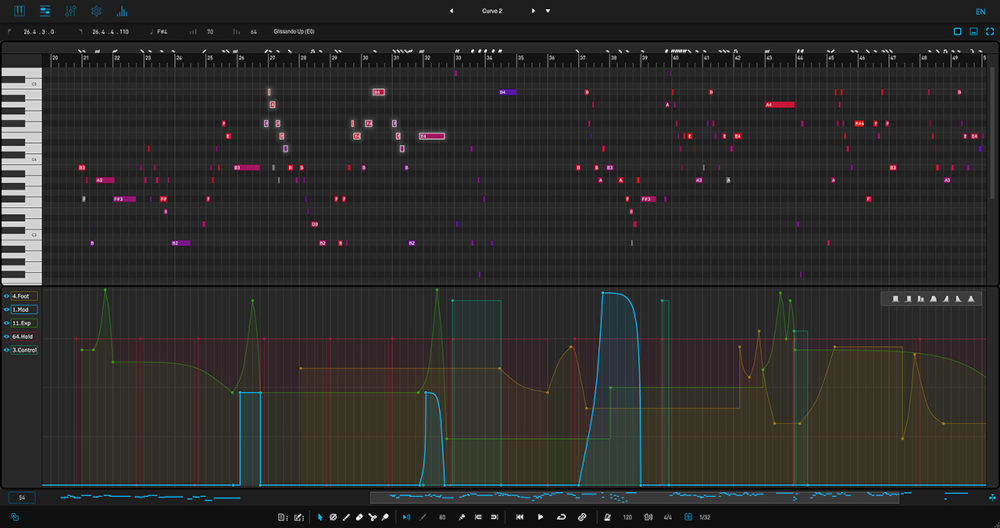This screenshot has width=1000, height=528.
Task: Select the pointer arrow tool
Action: coord(320,517)
